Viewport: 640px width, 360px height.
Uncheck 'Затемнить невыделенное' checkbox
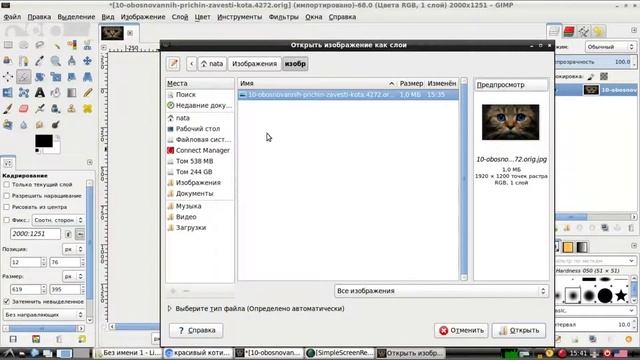click(7, 302)
